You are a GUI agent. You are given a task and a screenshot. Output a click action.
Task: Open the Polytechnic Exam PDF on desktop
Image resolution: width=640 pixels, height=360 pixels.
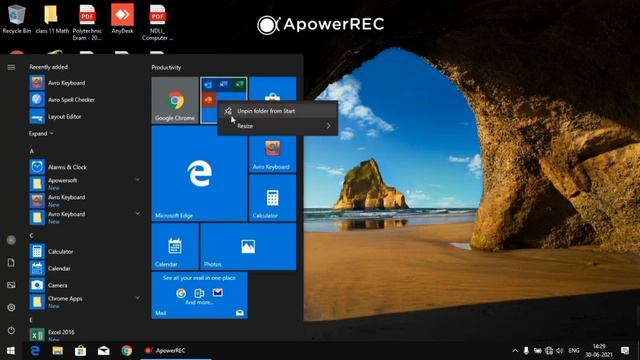click(x=87, y=22)
